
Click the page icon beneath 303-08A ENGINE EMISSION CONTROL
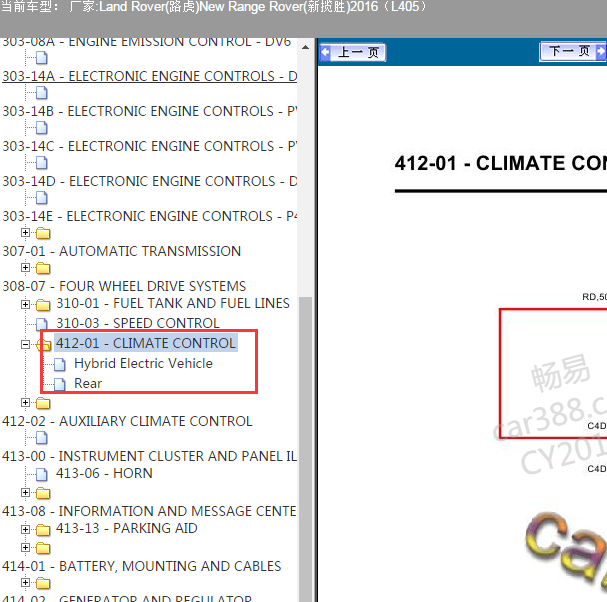[x=42, y=58]
